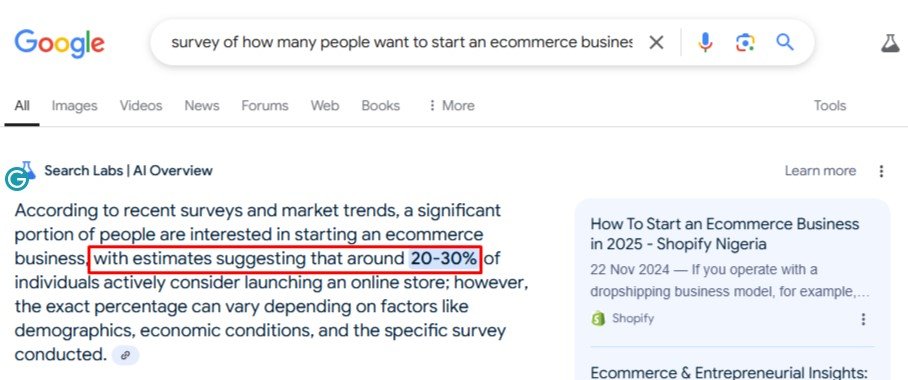The image size is (908, 380).
Task: Open Shopify result three-dot menu
Action: pyautogui.click(x=863, y=319)
